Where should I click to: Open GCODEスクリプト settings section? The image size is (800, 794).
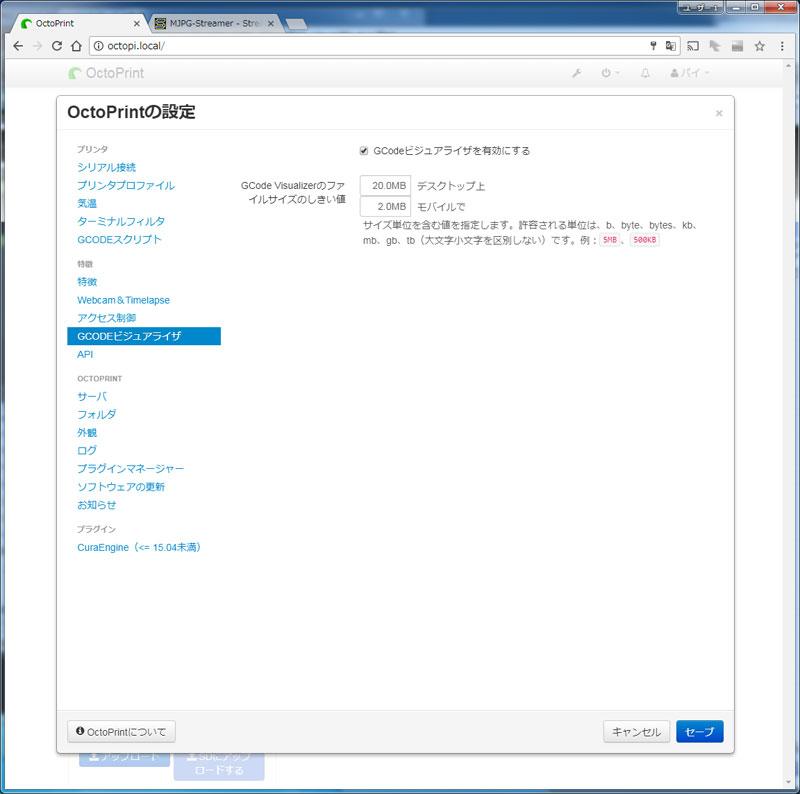pos(119,239)
